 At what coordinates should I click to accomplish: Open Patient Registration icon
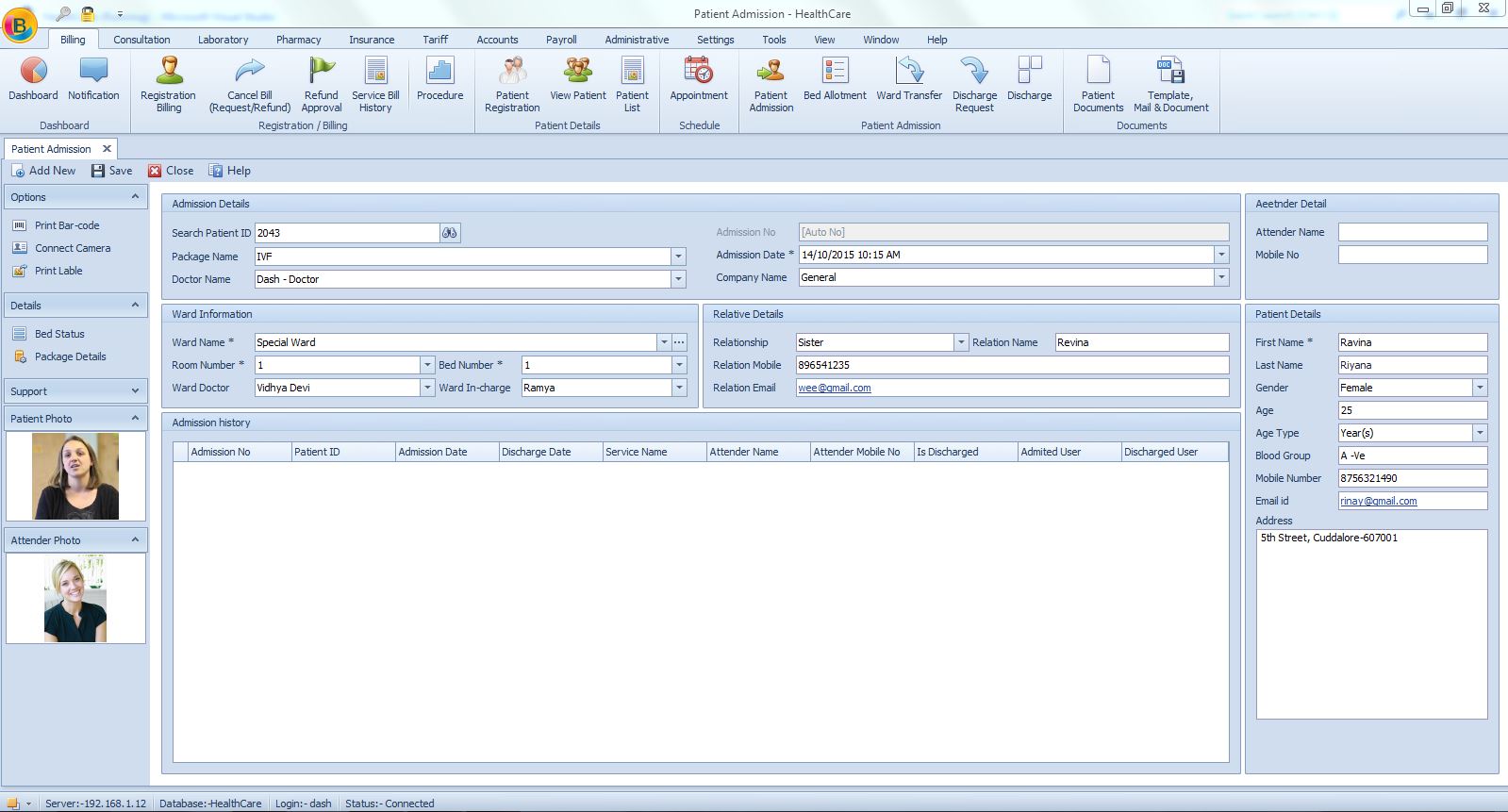pyautogui.click(x=512, y=85)
